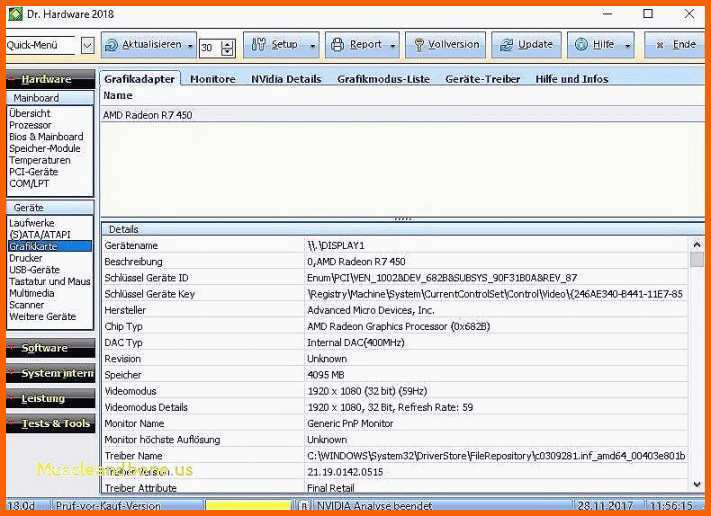
Task: Click the Aktualisieren refresh arrows icon
Action: pyautogui.click(x=111, y=45)
